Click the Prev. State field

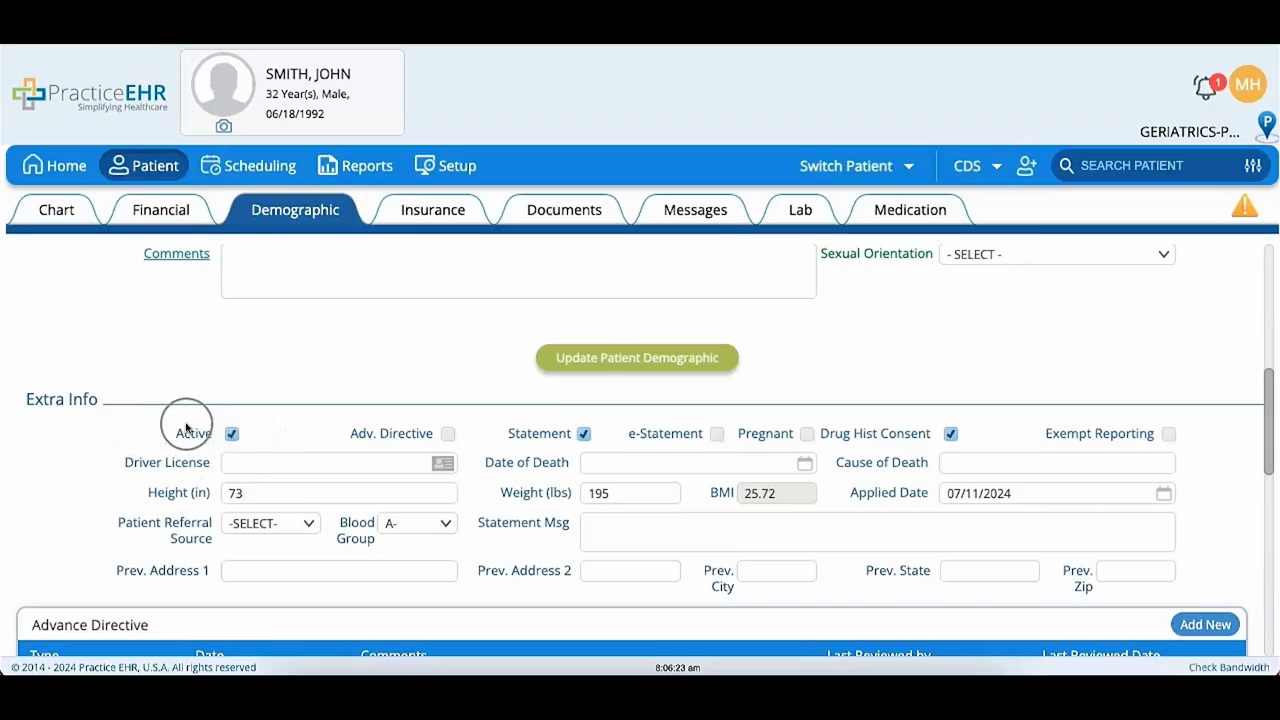tap(990, 571)
